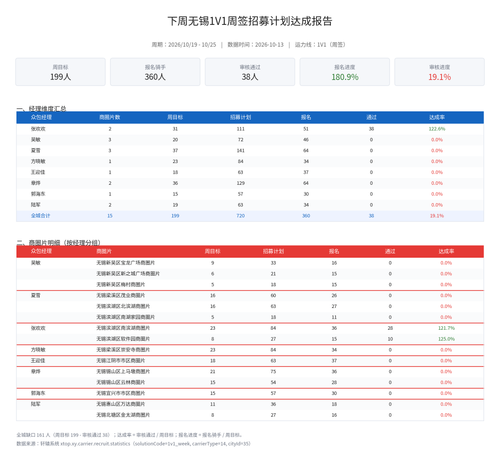The height and width of the screenshot is (450, 500).
Task: Click 方晓敏 in the red detail table
Action: pyautogui.click(x=38, y=350)
